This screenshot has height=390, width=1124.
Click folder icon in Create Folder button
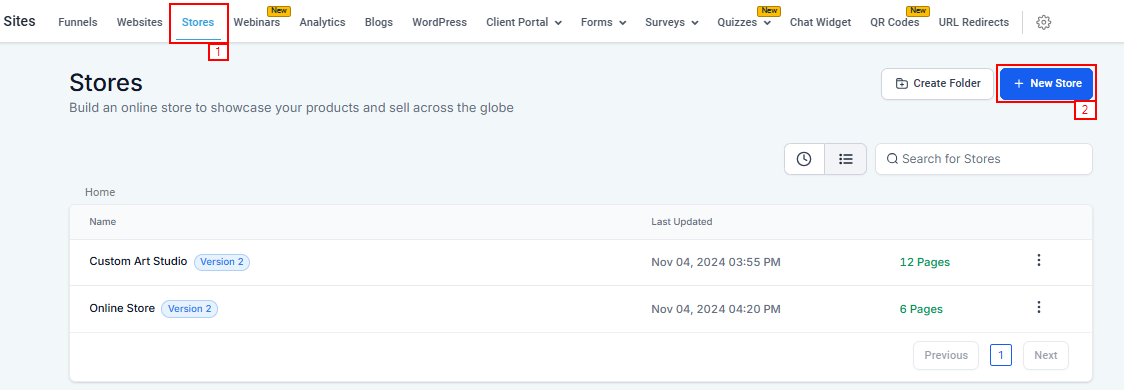(x=902, y=84)
